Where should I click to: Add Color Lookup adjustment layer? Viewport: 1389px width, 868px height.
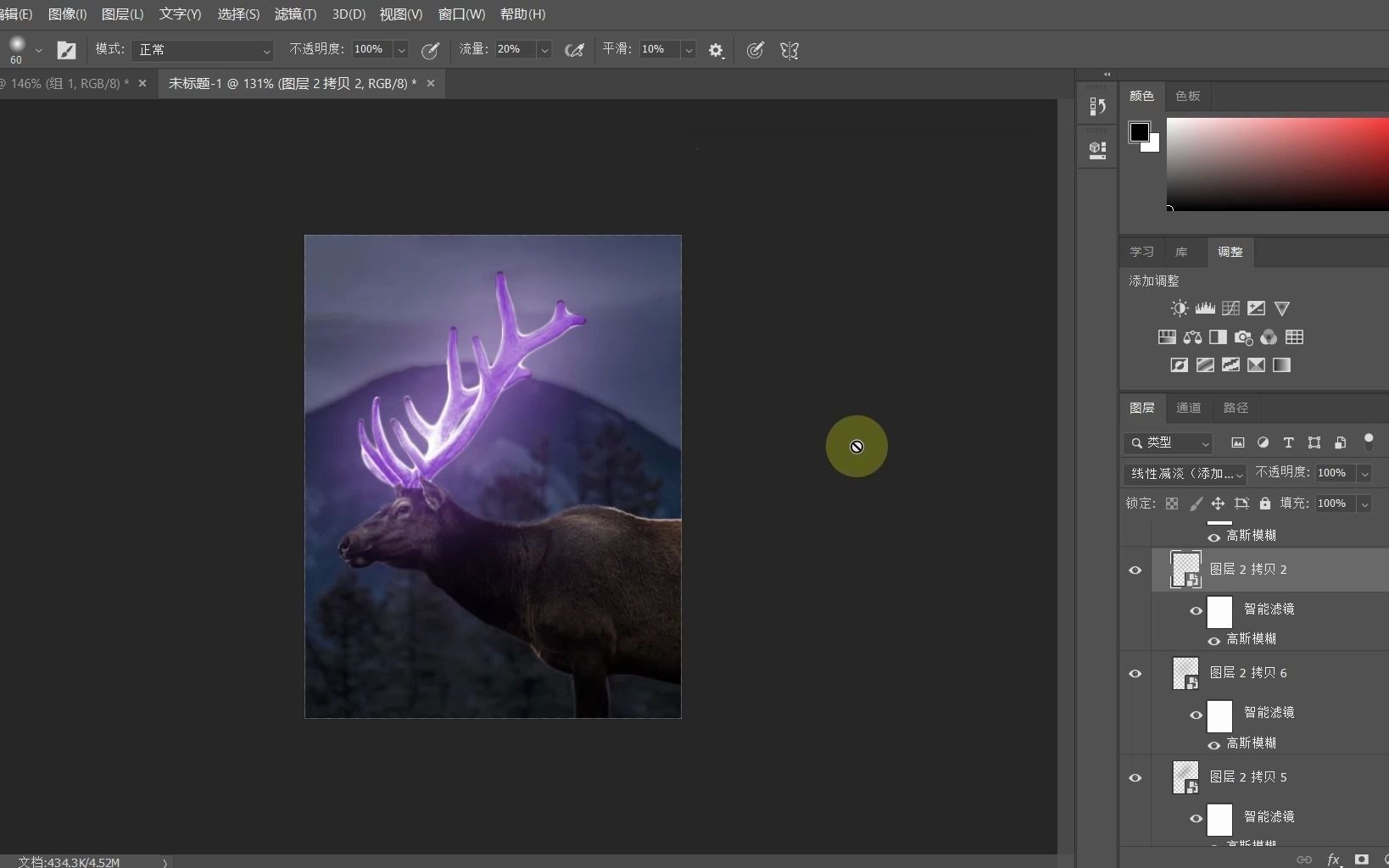[x=1294, y=337]
